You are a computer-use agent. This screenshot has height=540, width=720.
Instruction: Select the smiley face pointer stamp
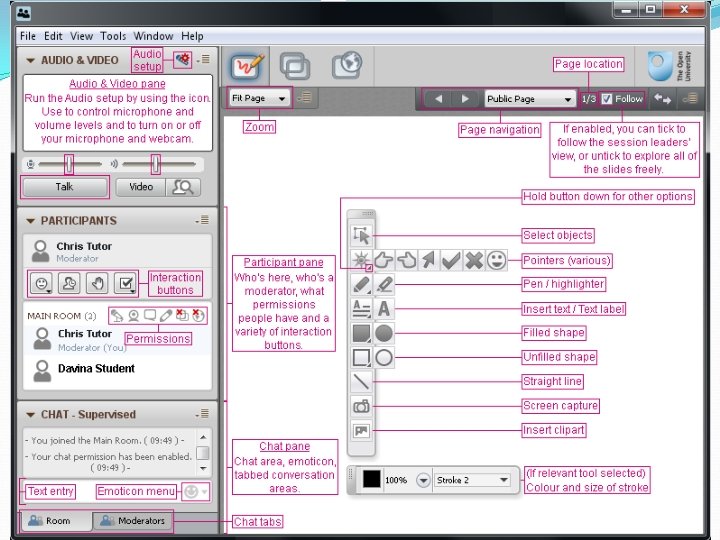(x=496, y=260)
